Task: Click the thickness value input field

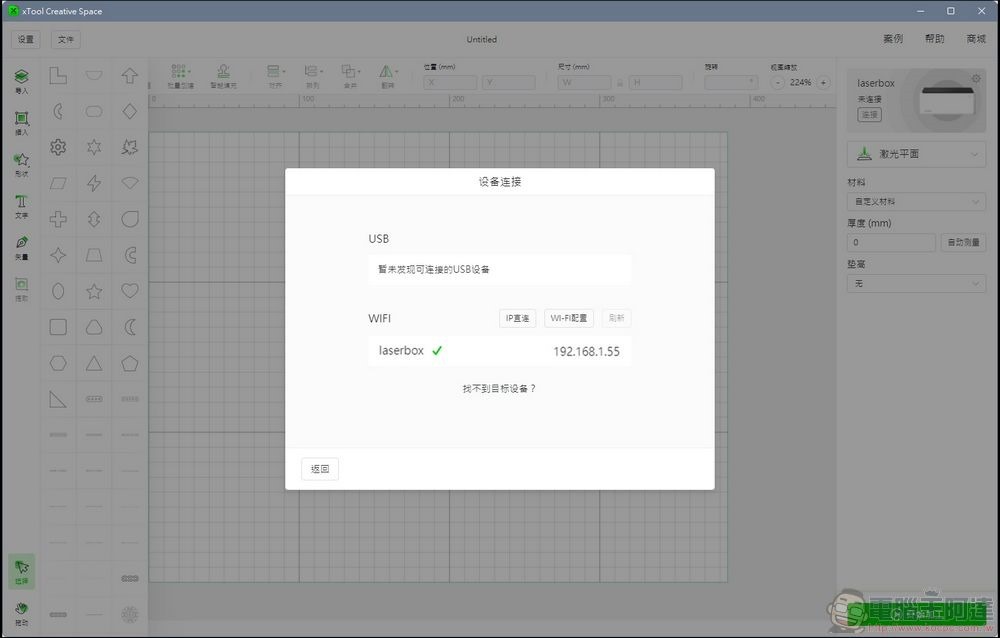Action: pyautogui.click(x=891, y=242)
